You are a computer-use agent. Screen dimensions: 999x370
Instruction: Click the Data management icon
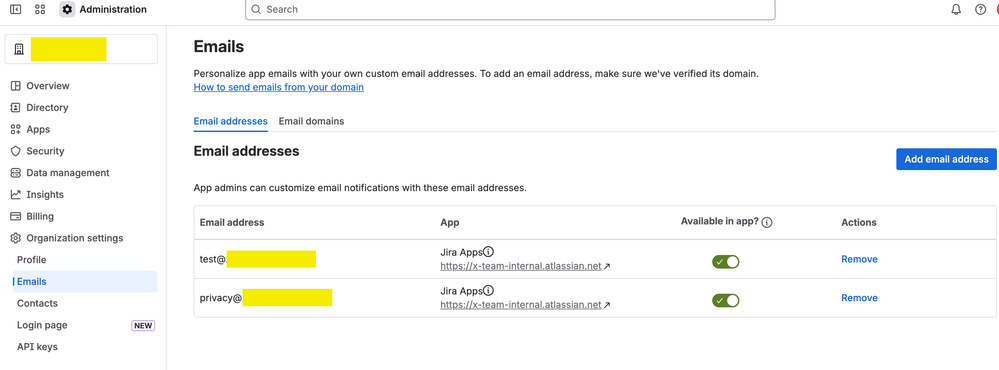[x=16, y=173]
